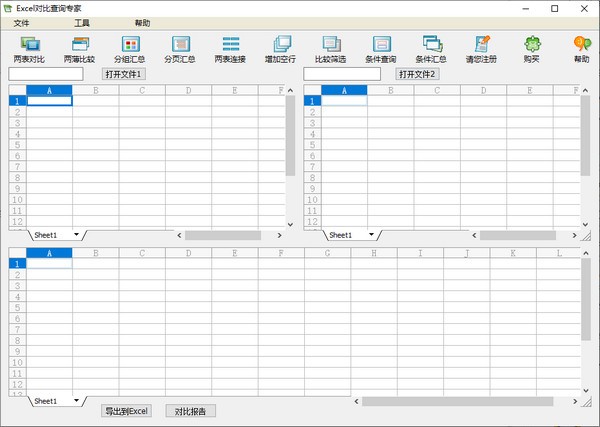Click the app icon in title bar
Viewport: 600px width, 427px height.
point(8,8)
